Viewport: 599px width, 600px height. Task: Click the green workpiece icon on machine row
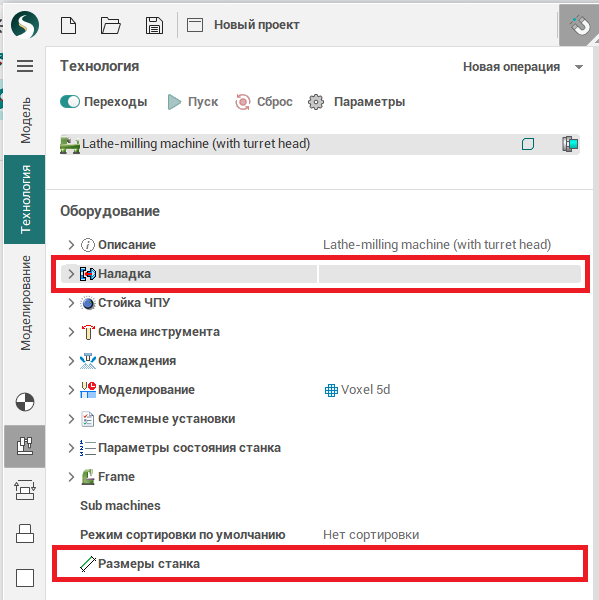528,144
